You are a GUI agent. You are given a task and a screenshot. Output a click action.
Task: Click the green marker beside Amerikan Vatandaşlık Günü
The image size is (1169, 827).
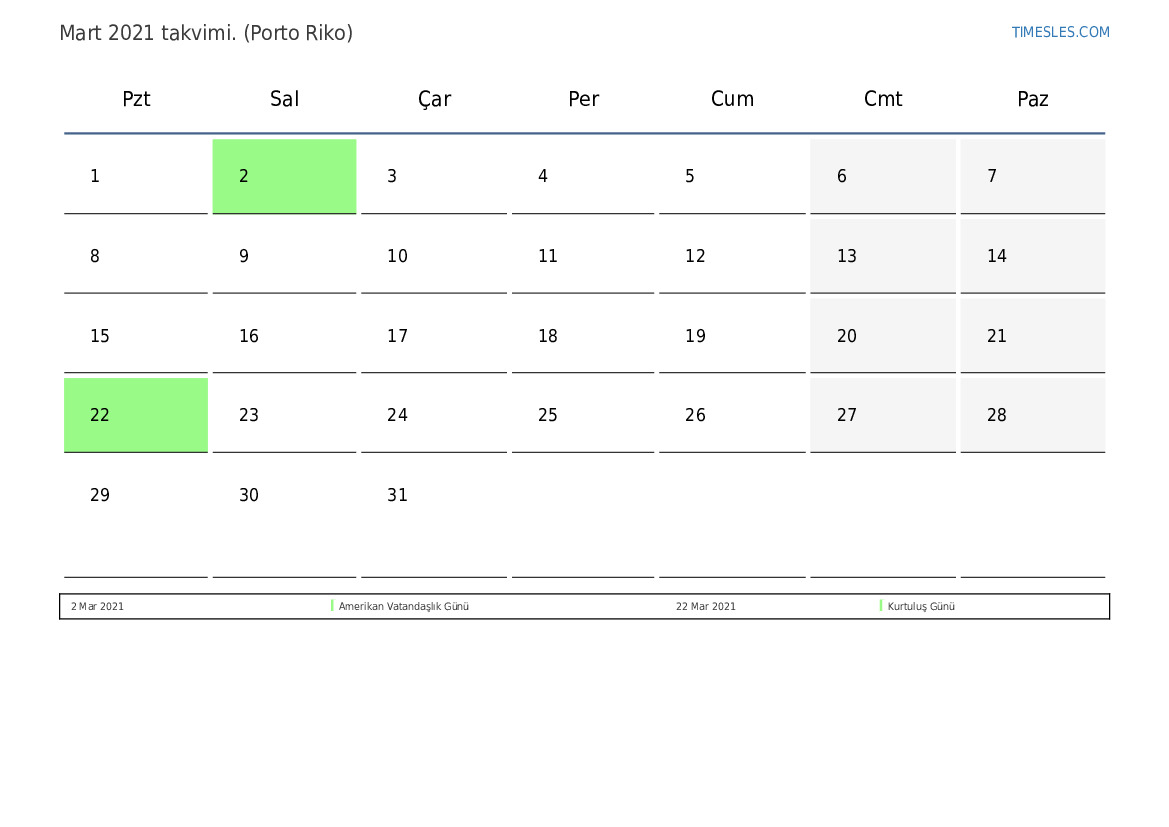[332, 606]
